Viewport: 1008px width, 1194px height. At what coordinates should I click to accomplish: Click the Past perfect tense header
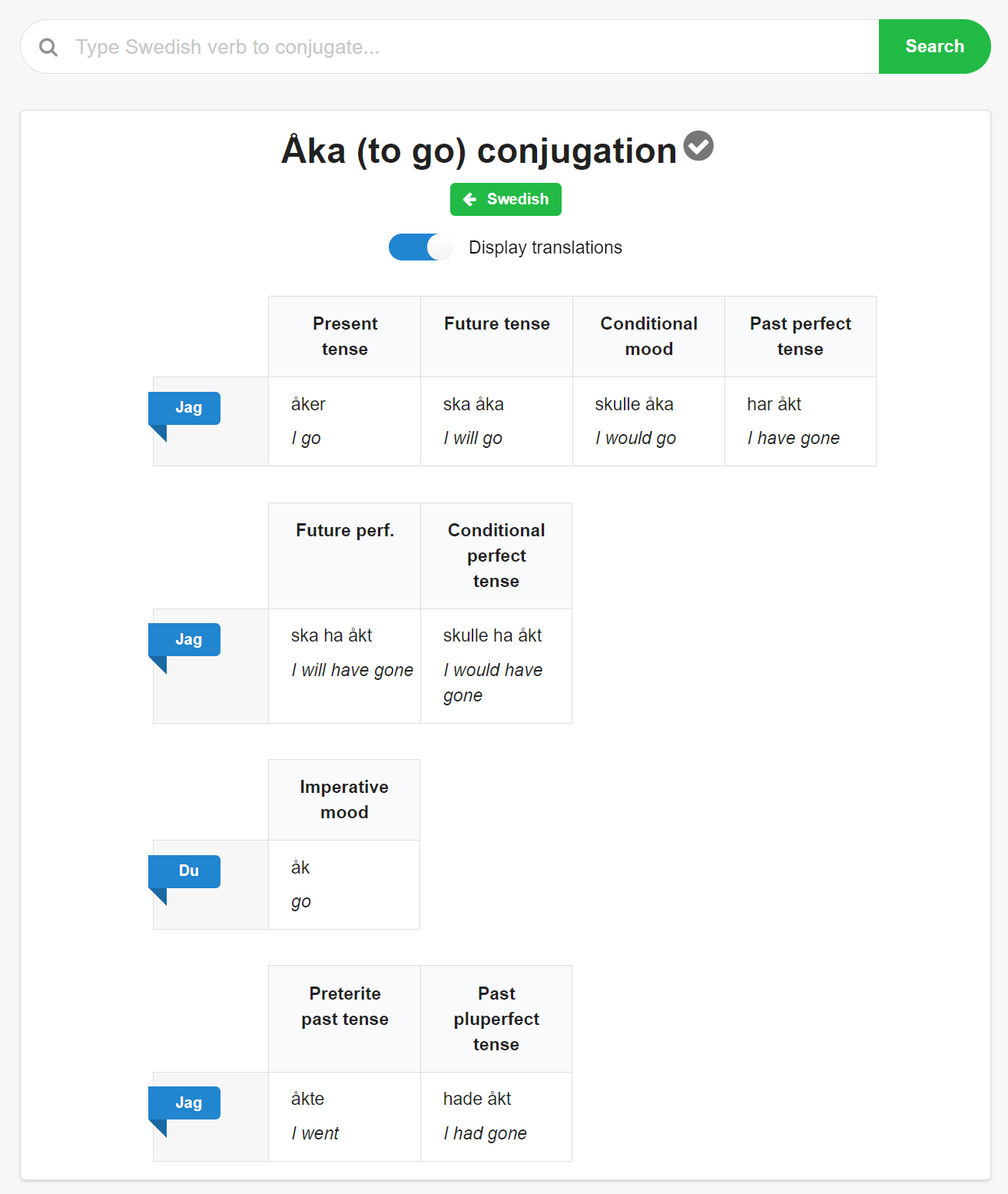pos(801,337)
